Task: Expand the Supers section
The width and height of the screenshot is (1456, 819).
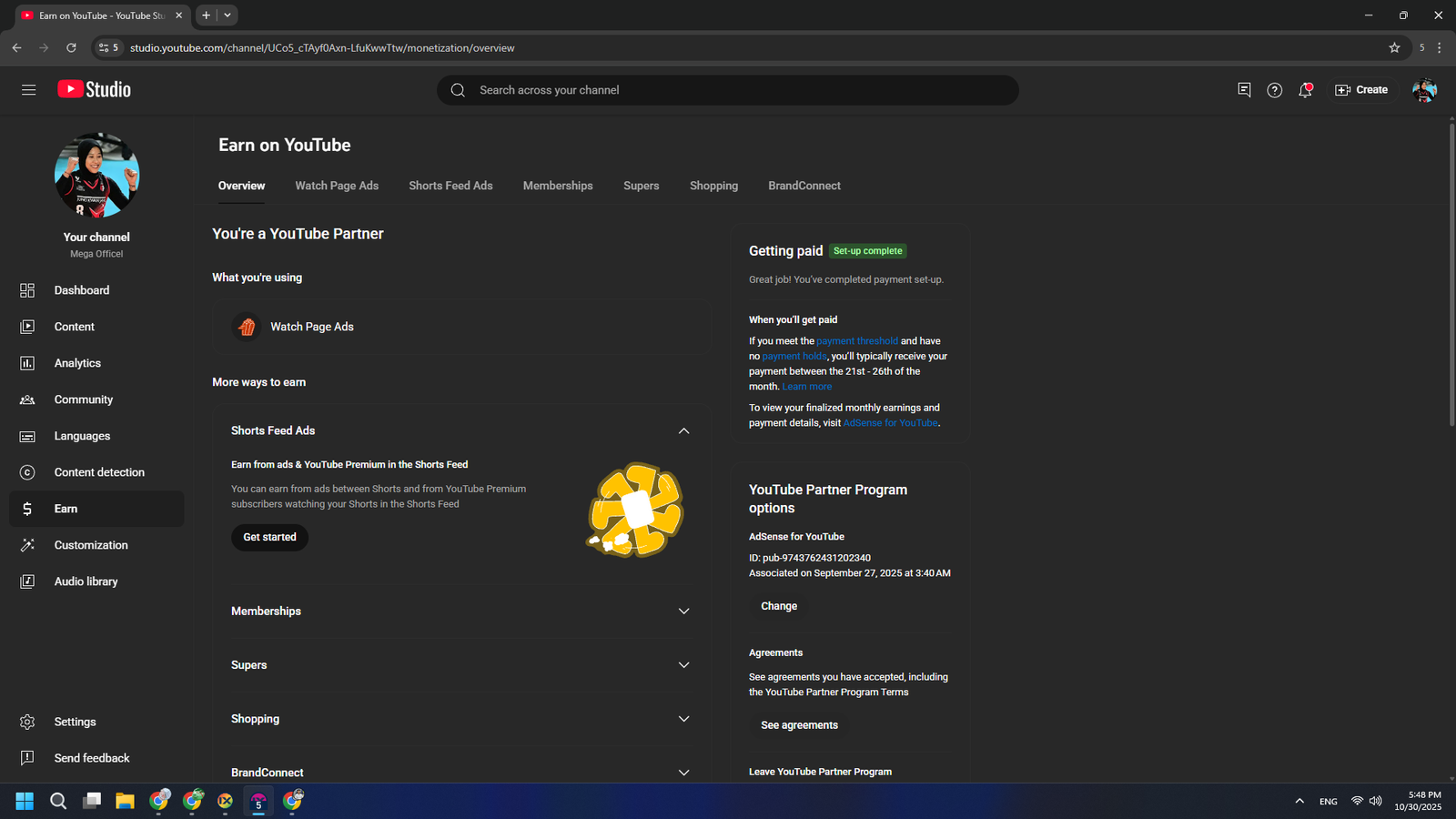Action: click(x=683, y=665)
